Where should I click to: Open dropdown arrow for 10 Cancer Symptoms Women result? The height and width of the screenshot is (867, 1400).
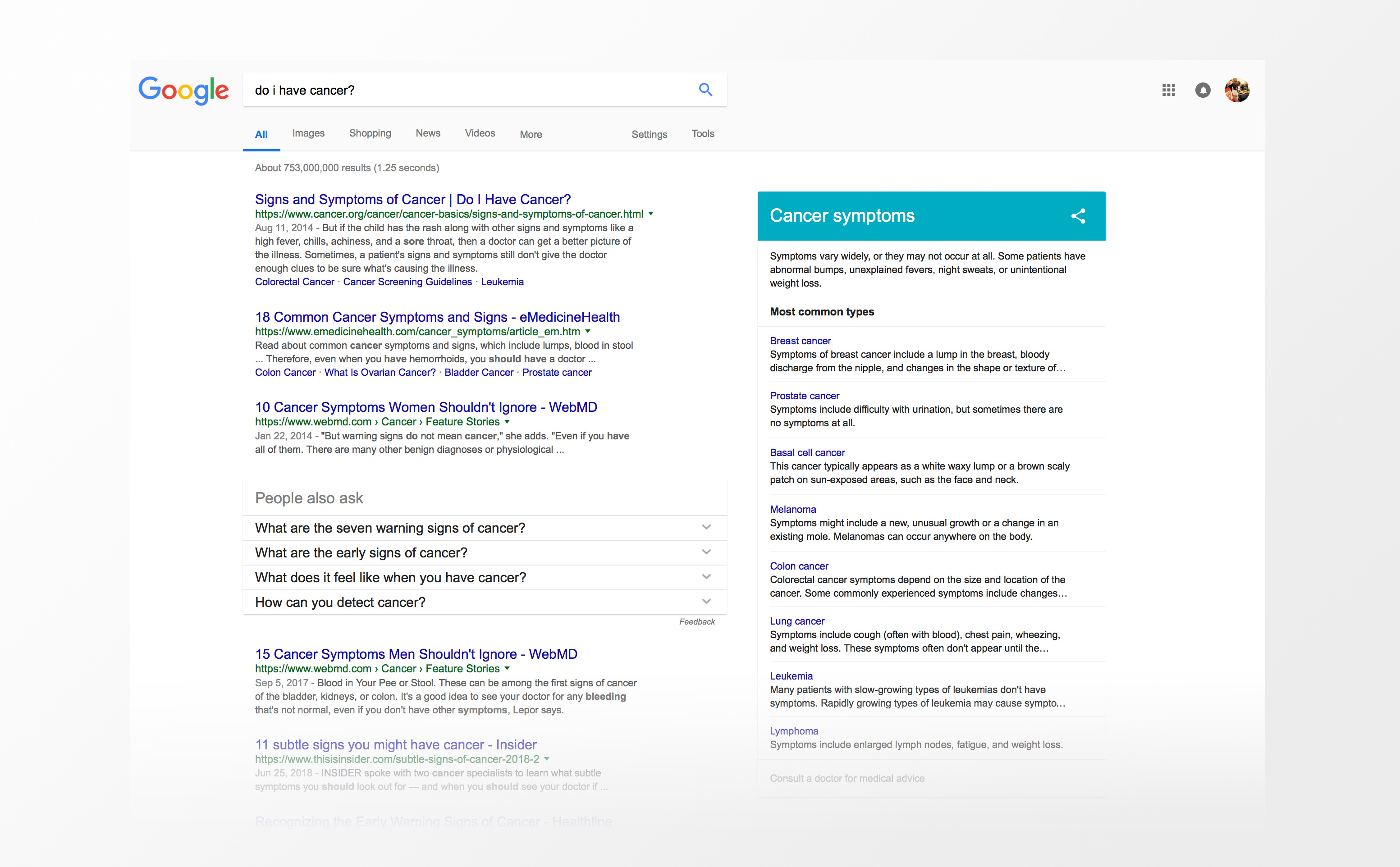point(507,421)
